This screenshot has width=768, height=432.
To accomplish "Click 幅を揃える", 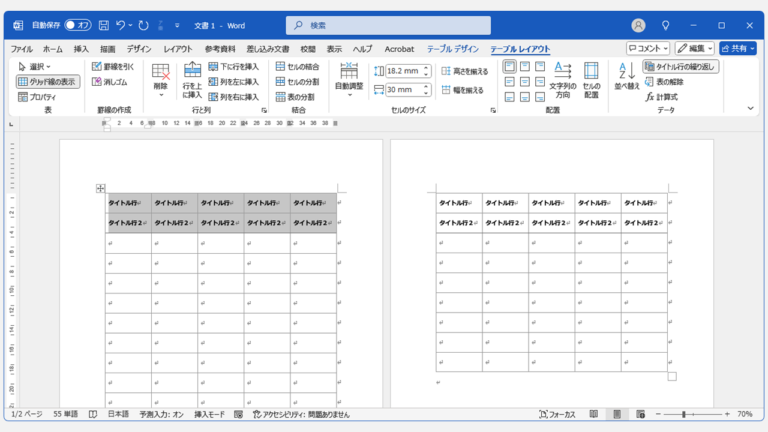I will (x=462, y=90).
